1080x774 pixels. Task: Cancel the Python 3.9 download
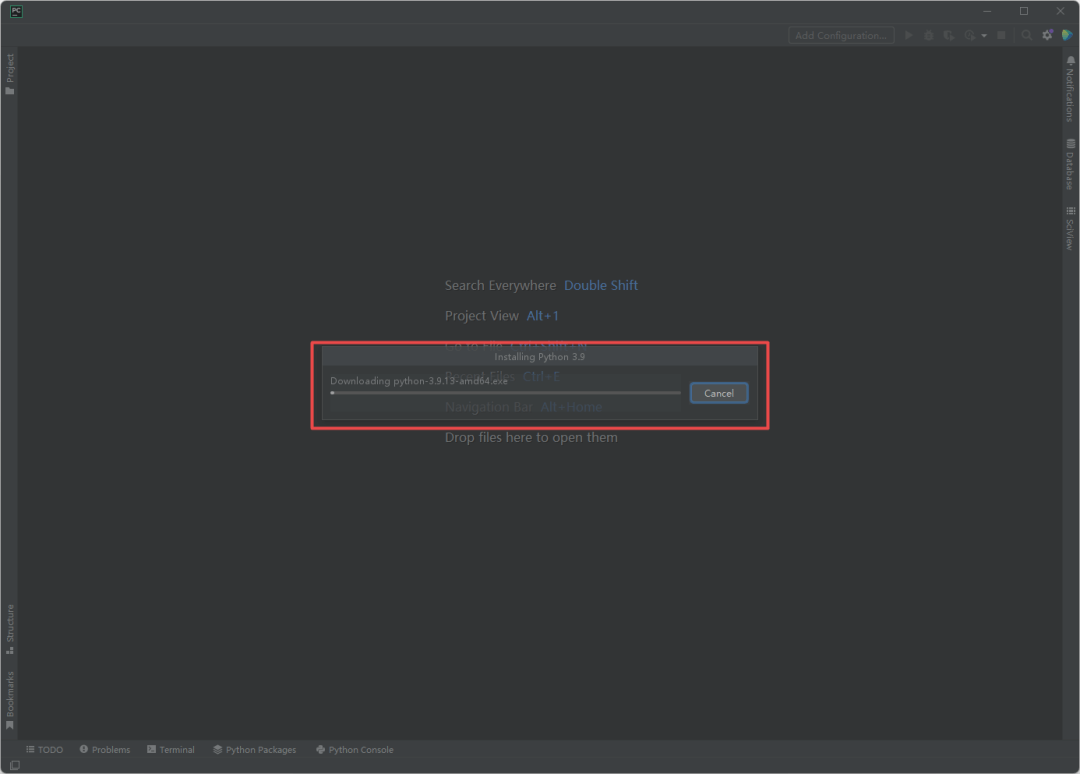718,393
